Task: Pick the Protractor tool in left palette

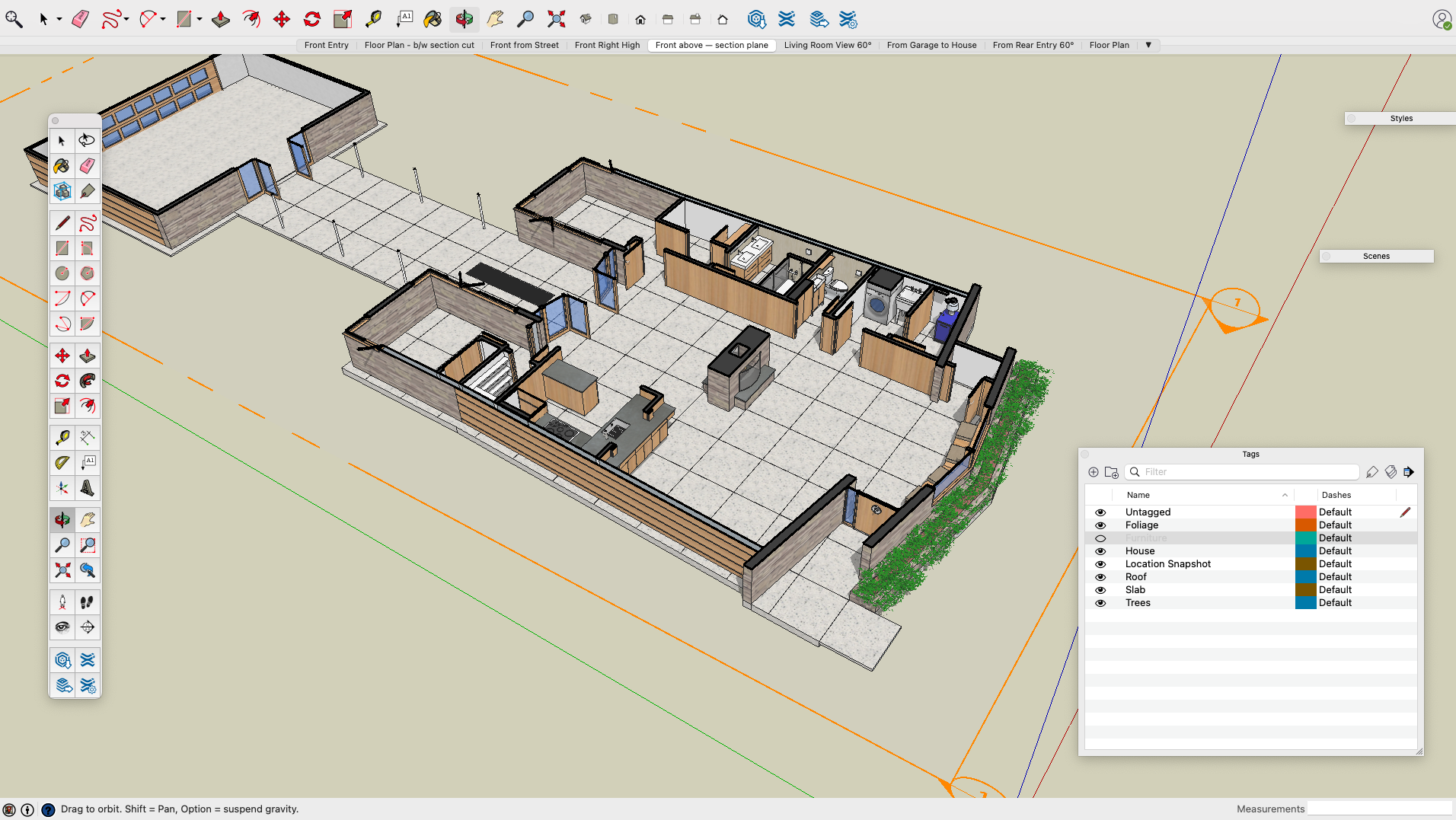Action: pyautogui.click(x=62, y=463)
